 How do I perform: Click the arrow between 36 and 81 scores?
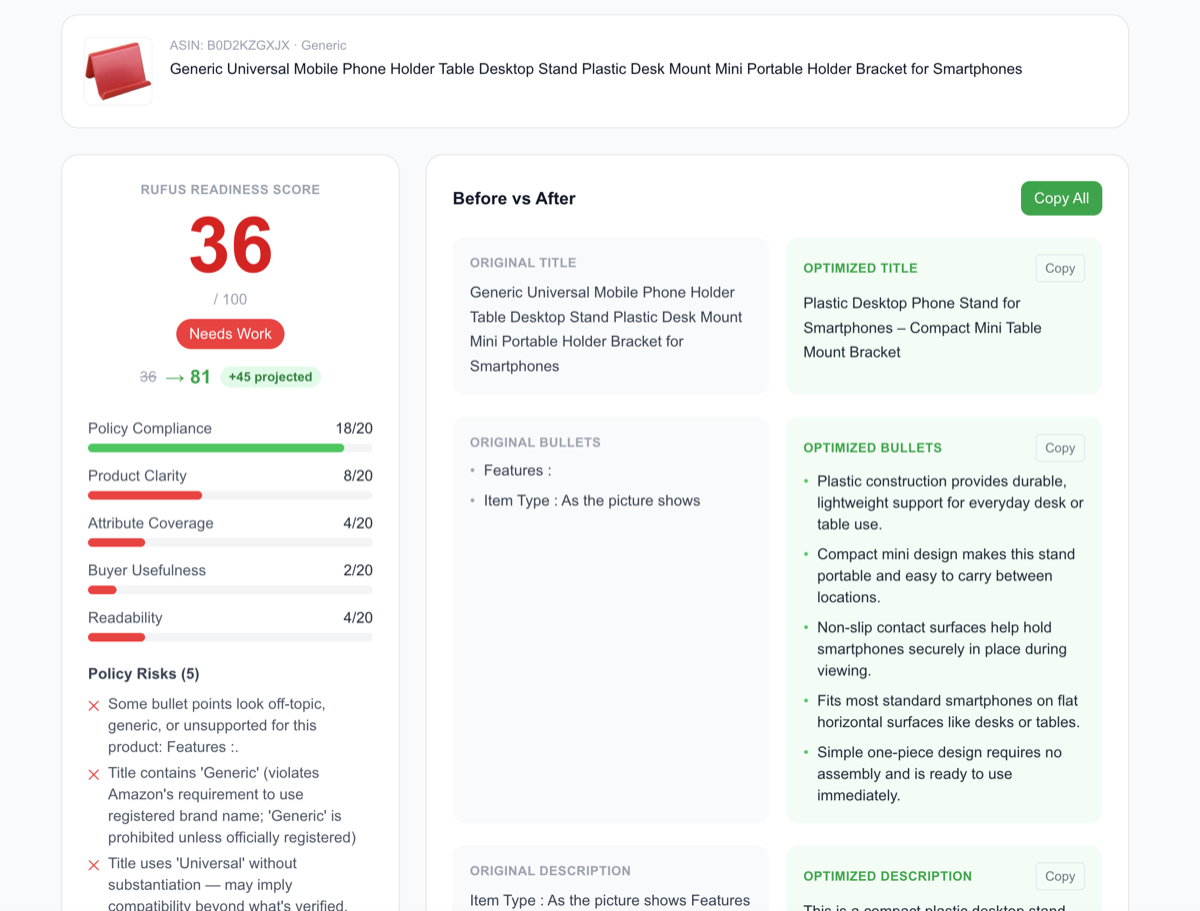coord(174,377)
